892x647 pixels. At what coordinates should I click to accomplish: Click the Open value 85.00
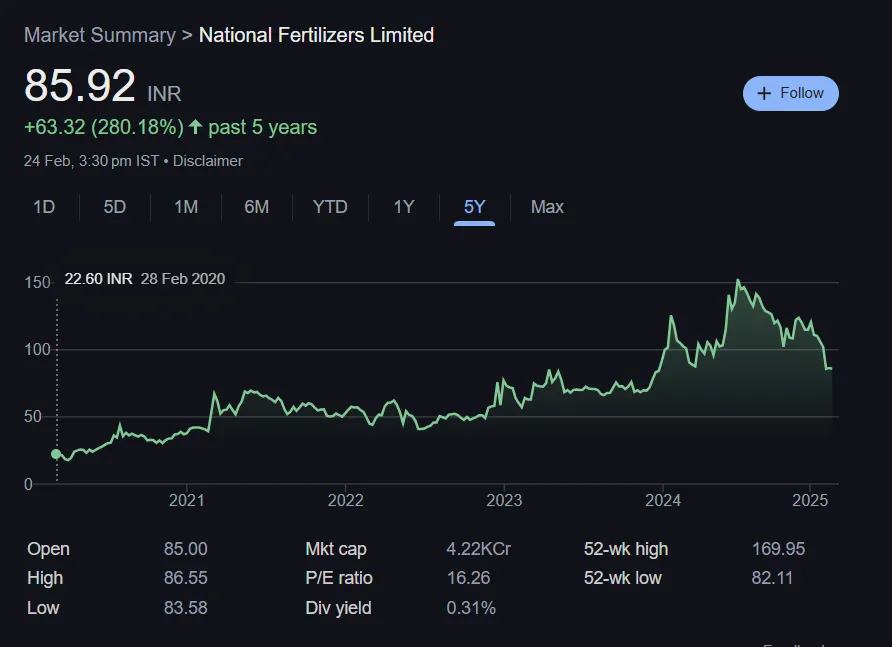[185, 549]
